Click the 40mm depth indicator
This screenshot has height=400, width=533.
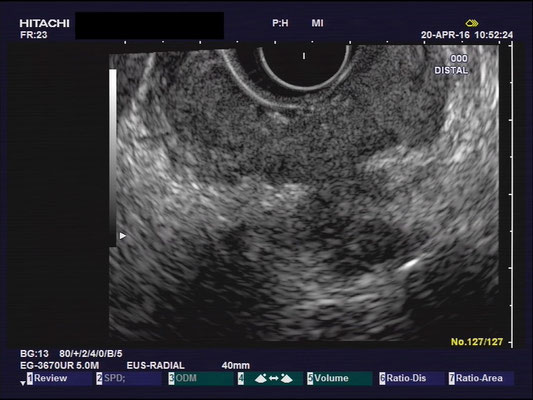(236, 366)
